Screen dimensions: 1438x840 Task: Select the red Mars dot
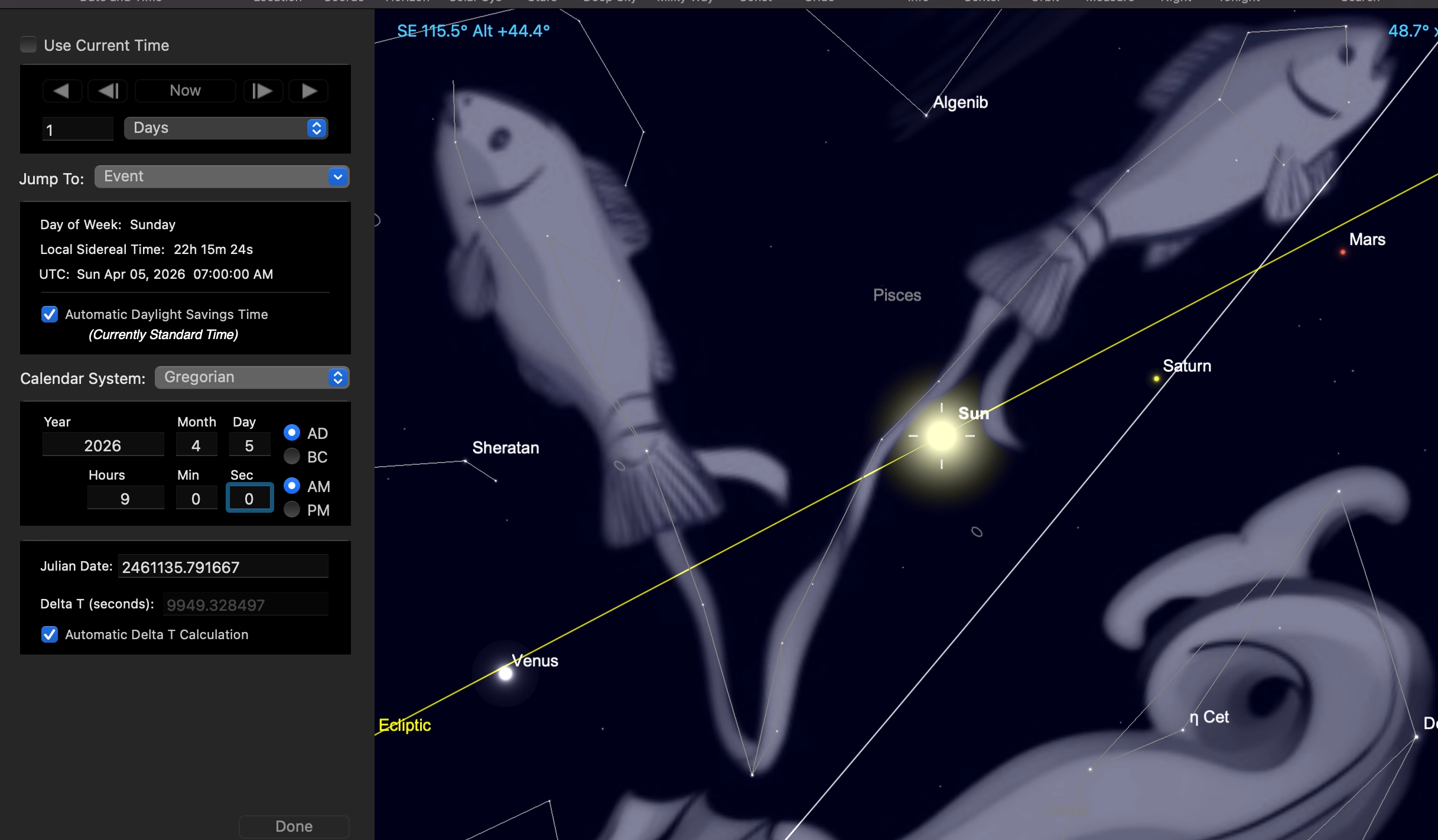click(x=1343, y=252)
